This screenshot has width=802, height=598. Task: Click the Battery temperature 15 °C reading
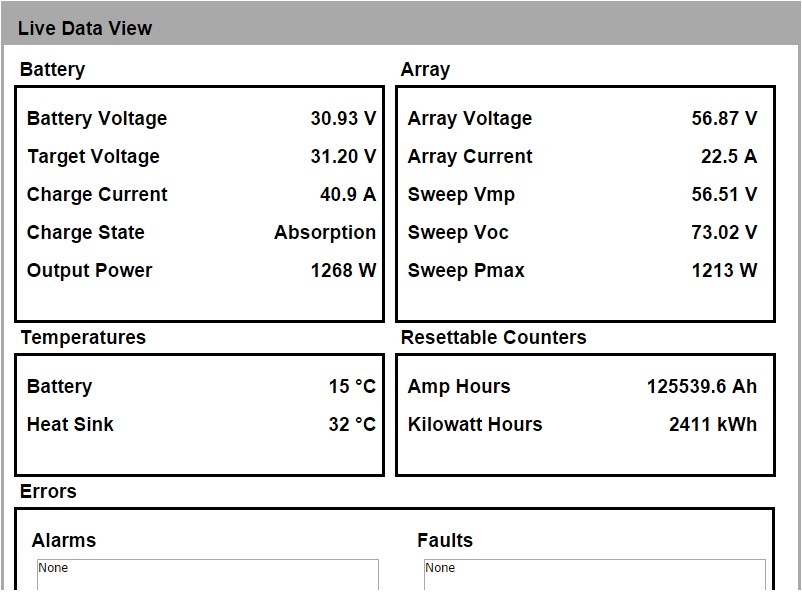click(x=352, y=386)
